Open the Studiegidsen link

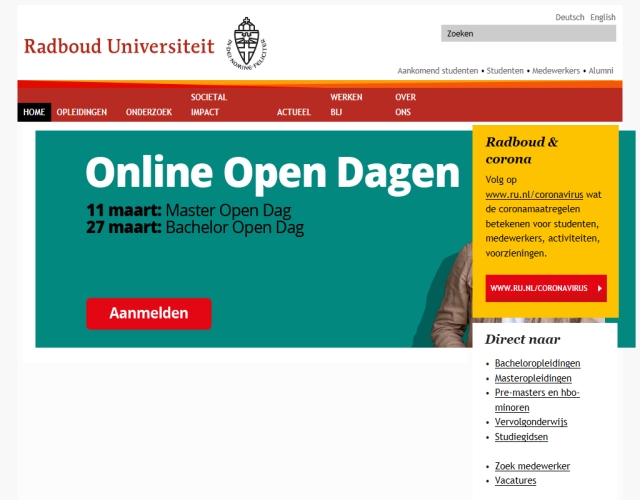click(521, 437)
